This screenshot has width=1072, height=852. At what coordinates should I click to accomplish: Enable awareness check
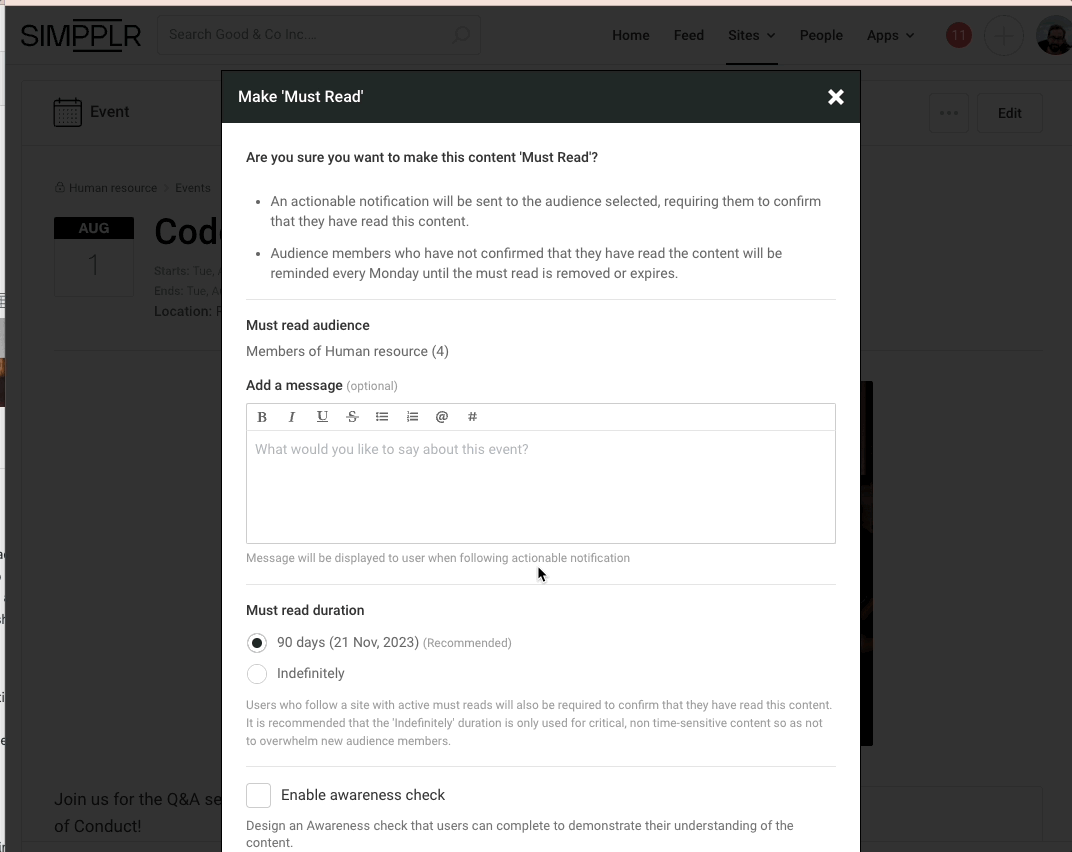click(x=258, y=795)
